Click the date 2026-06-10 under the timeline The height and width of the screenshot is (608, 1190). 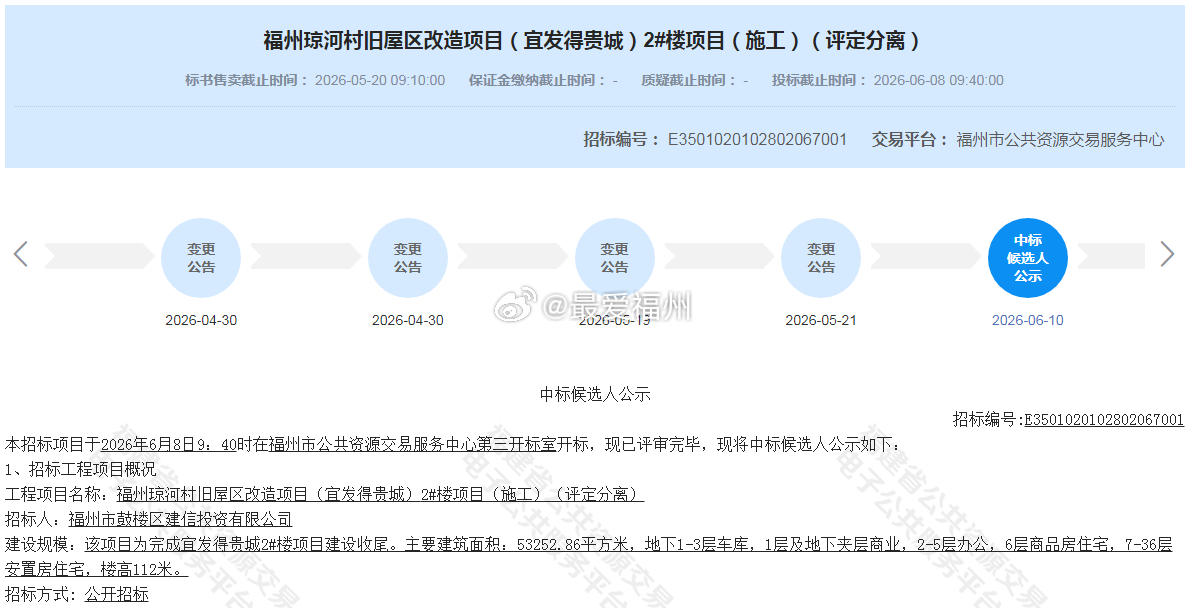click(1028, 320)
